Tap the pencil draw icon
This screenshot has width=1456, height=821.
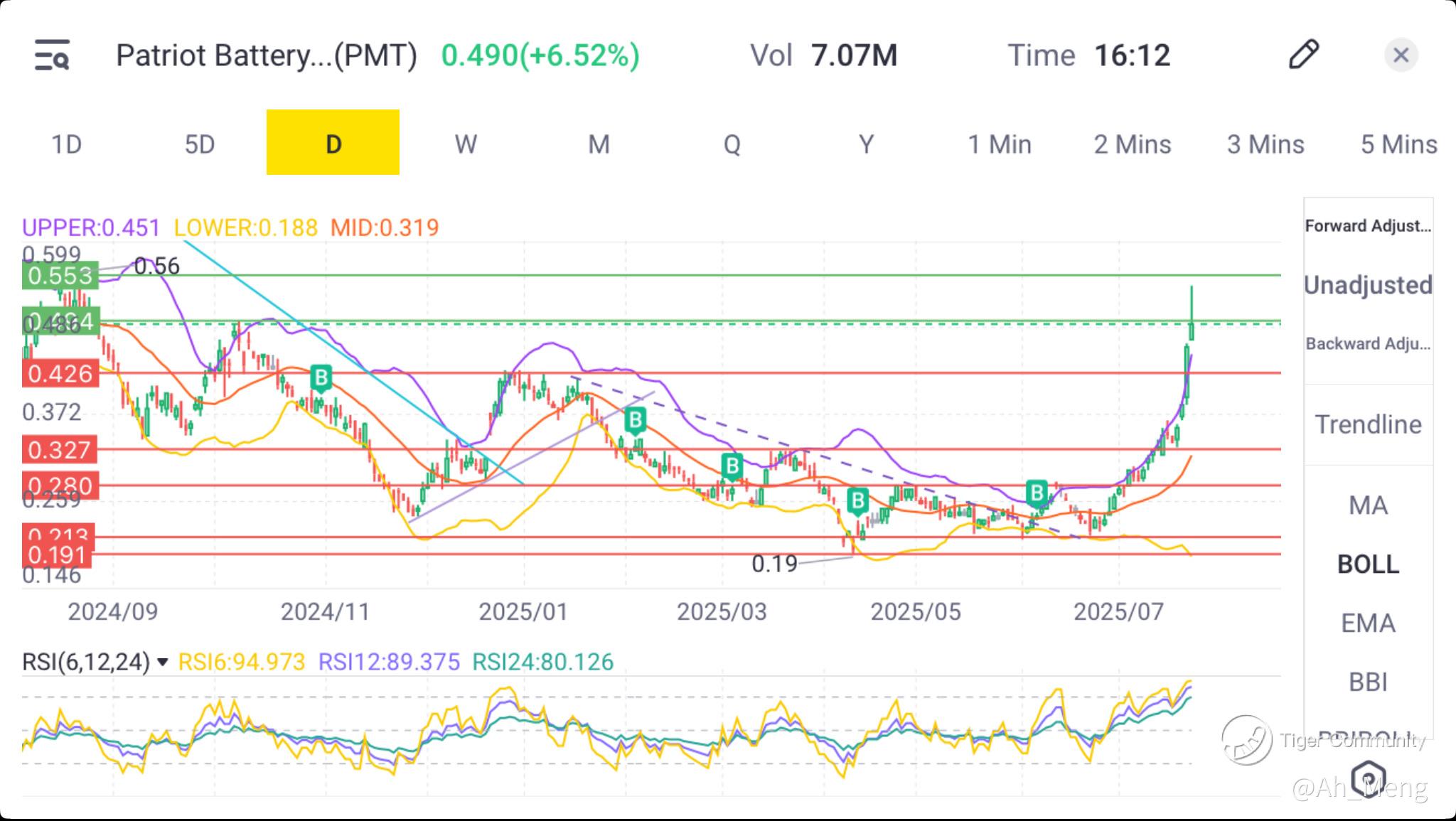pos(1303,55)
